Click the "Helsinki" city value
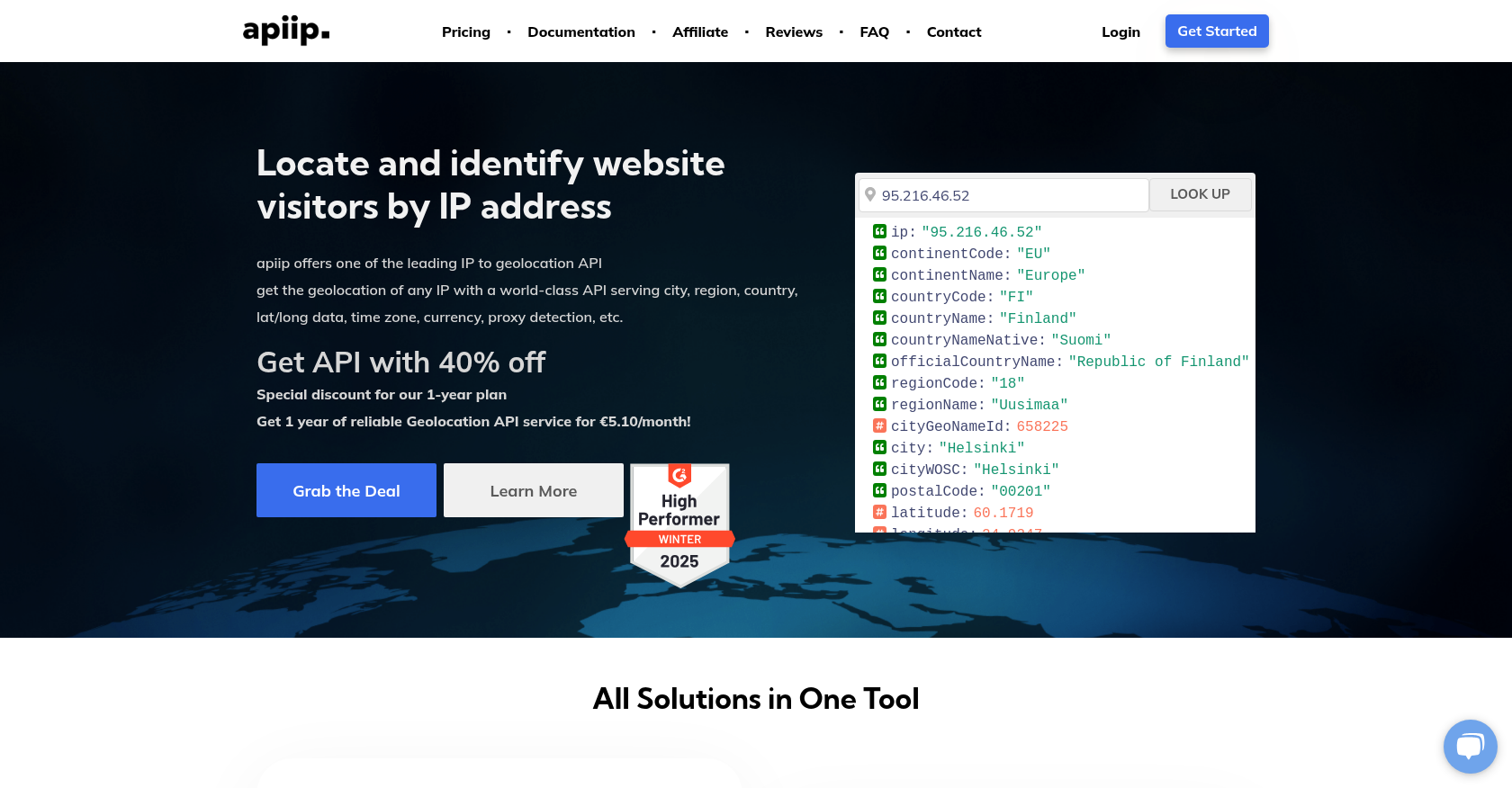 click(982, 448)
